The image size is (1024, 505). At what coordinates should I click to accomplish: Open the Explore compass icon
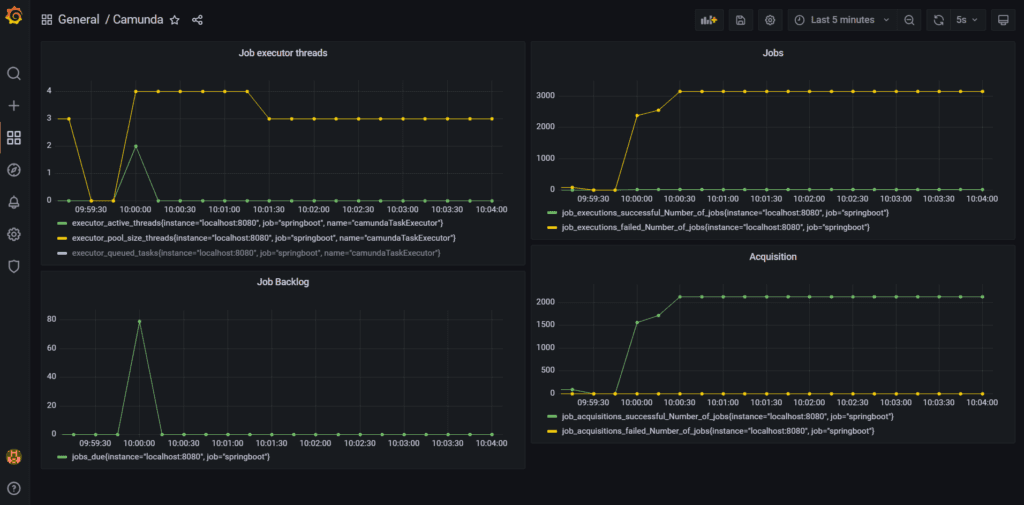coord(14,170)
